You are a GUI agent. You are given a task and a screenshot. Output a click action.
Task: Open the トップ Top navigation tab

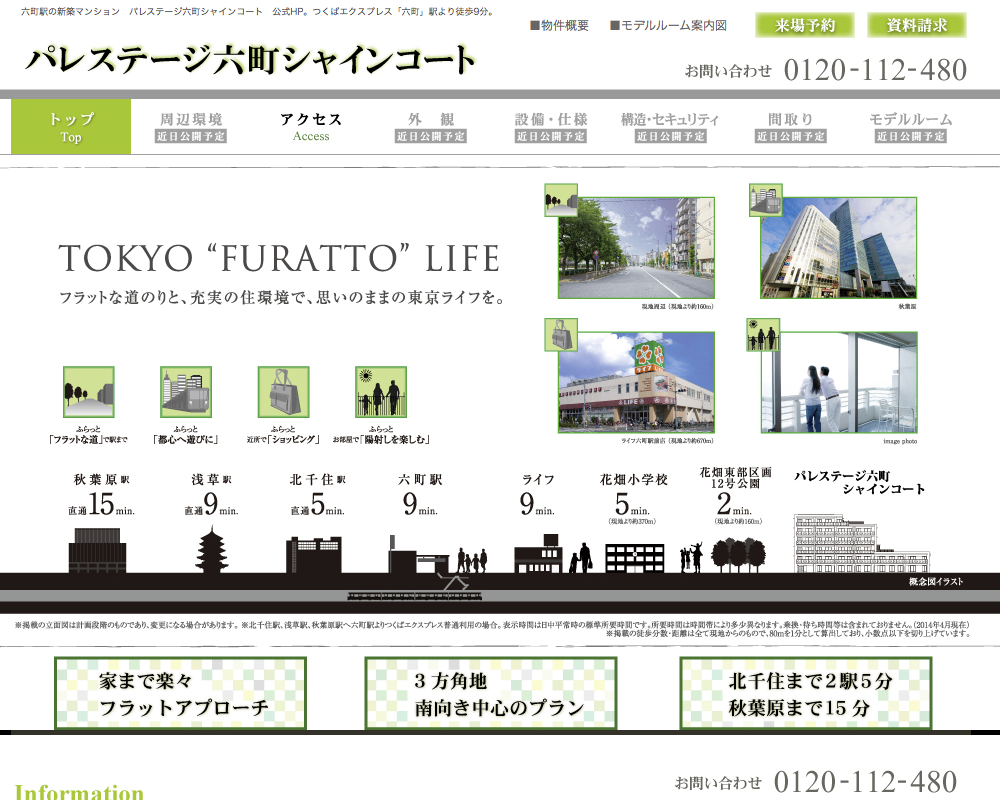pyautogui.click(x=71, y=127)
